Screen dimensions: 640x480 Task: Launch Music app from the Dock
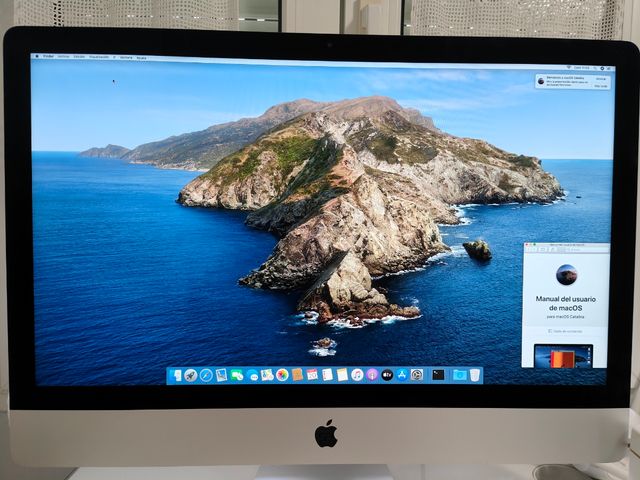click(x=357, y=375)
